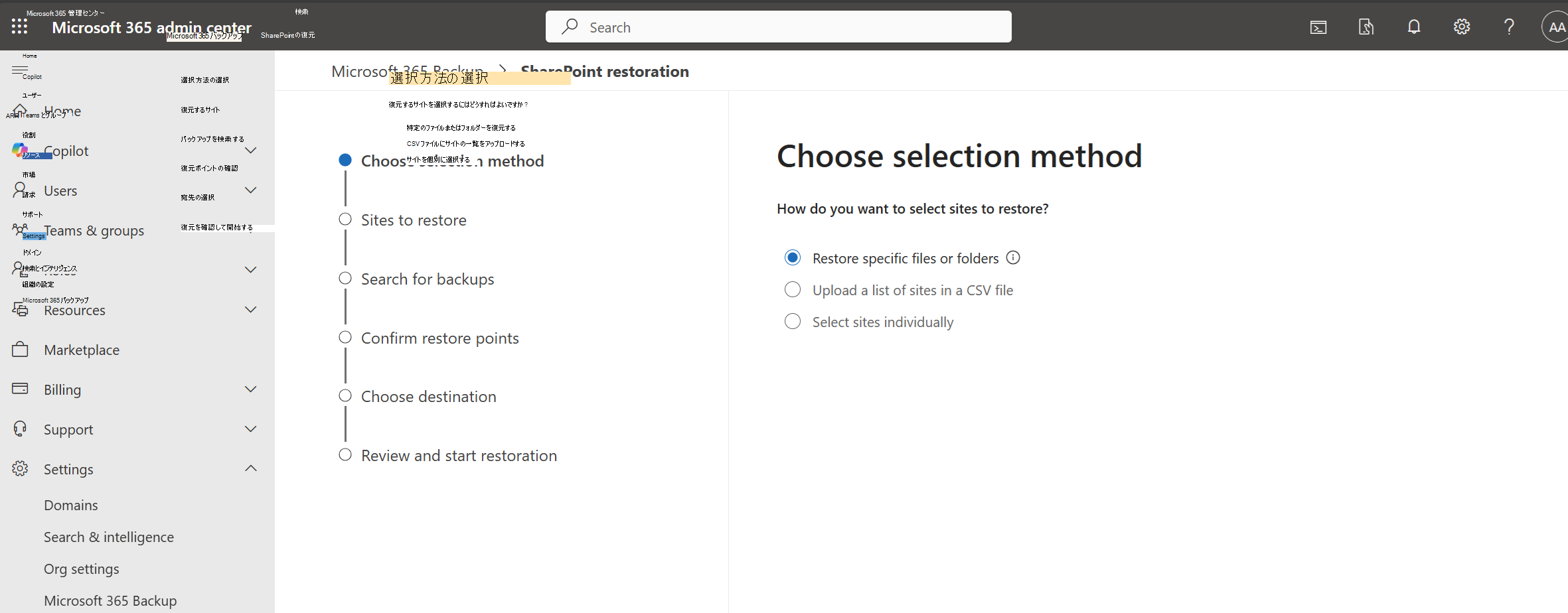1568x613 pixels.
Task: Open the notifications bell
Action: [x=1414, y=27]
